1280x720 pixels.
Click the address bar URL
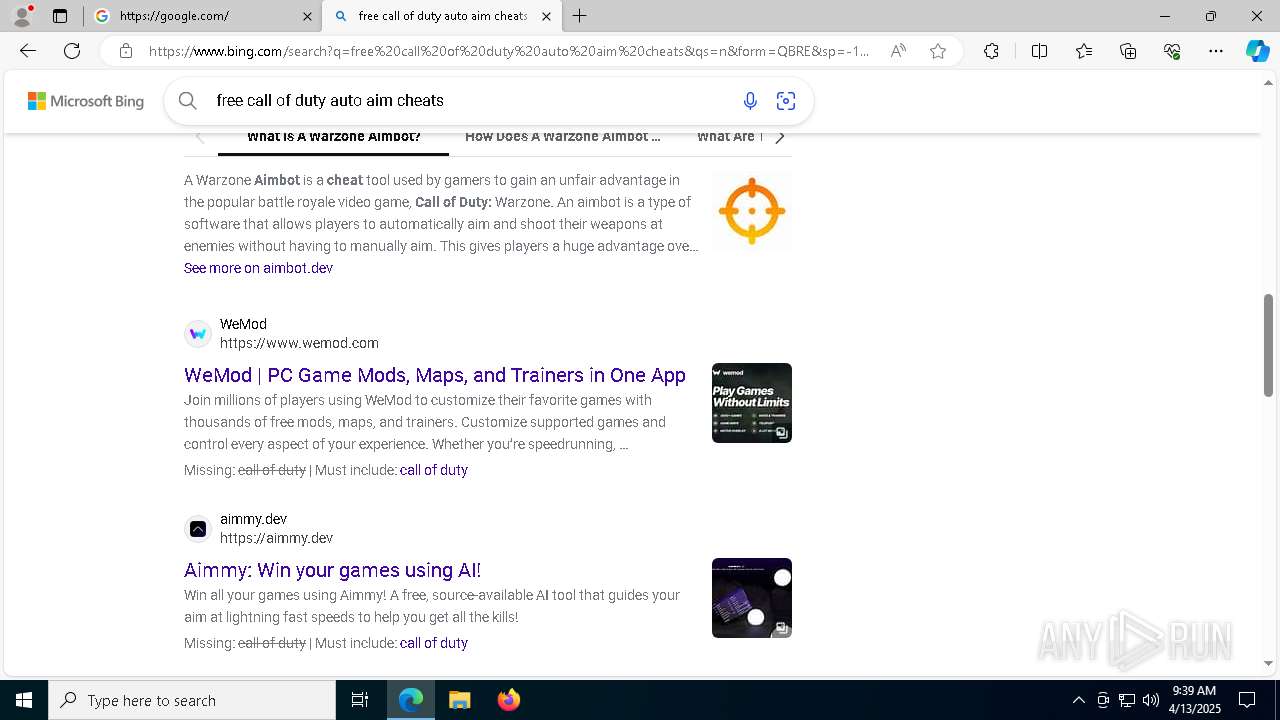pos(508,51)
